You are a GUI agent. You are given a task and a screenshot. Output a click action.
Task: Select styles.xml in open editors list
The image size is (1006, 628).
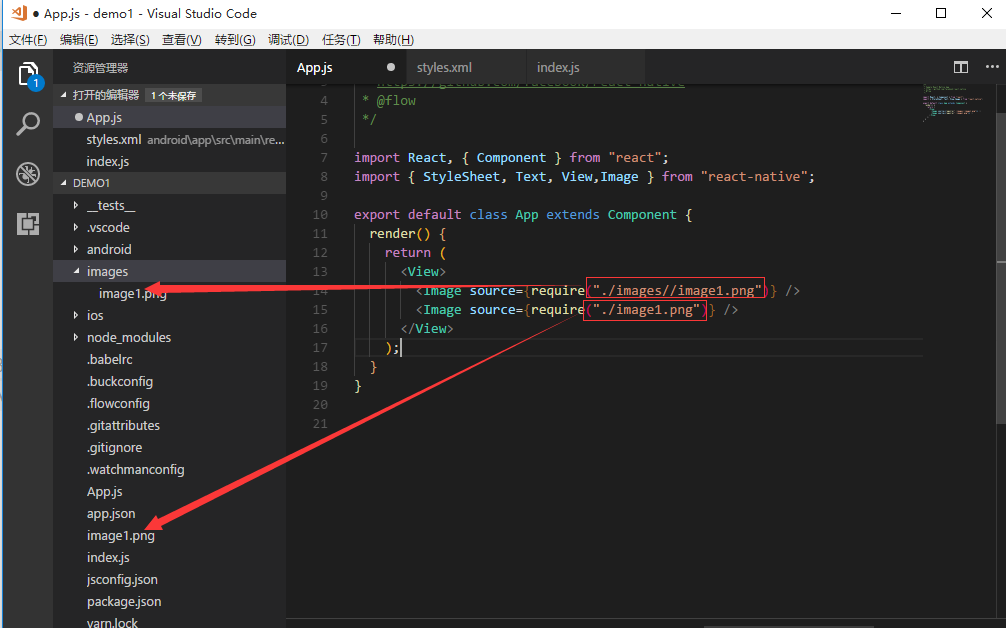click(x=169, y=139)
